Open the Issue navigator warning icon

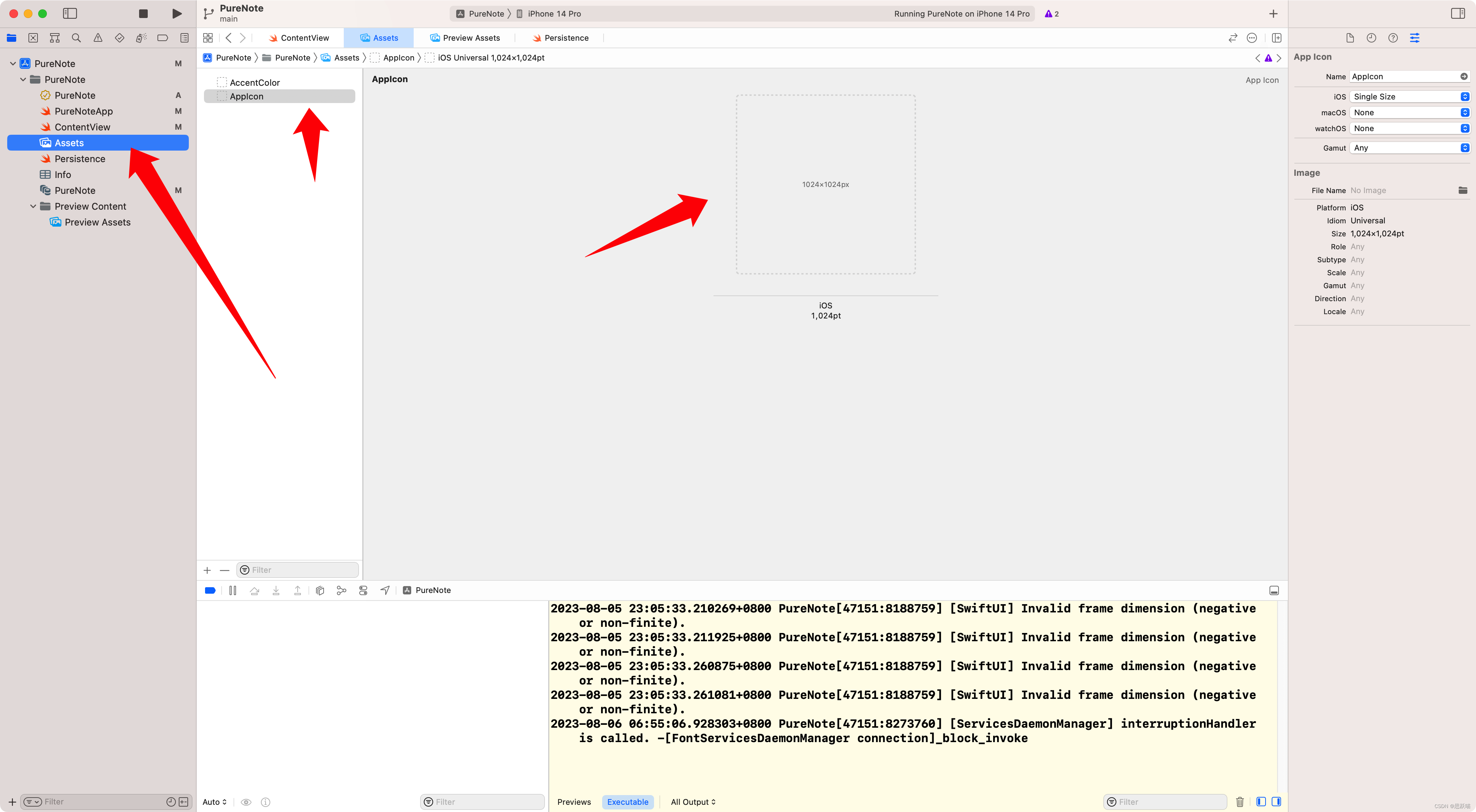(x=98, y=38)
